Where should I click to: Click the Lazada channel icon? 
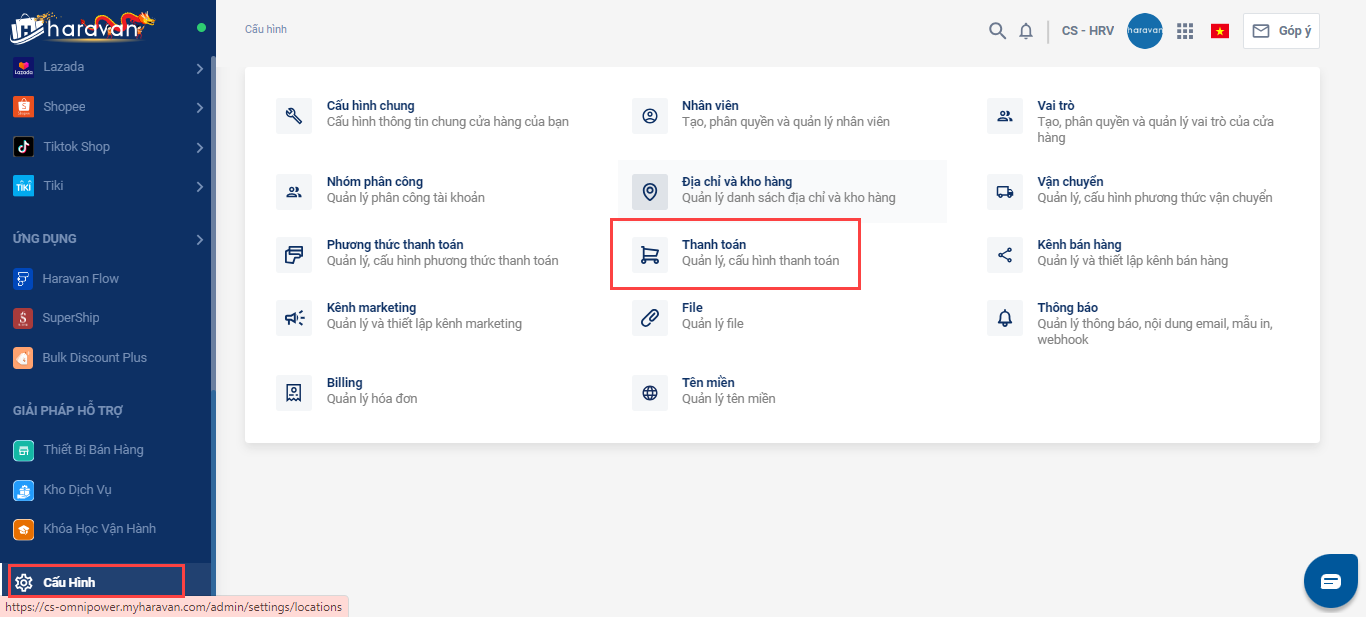click(x=24, y=67)
